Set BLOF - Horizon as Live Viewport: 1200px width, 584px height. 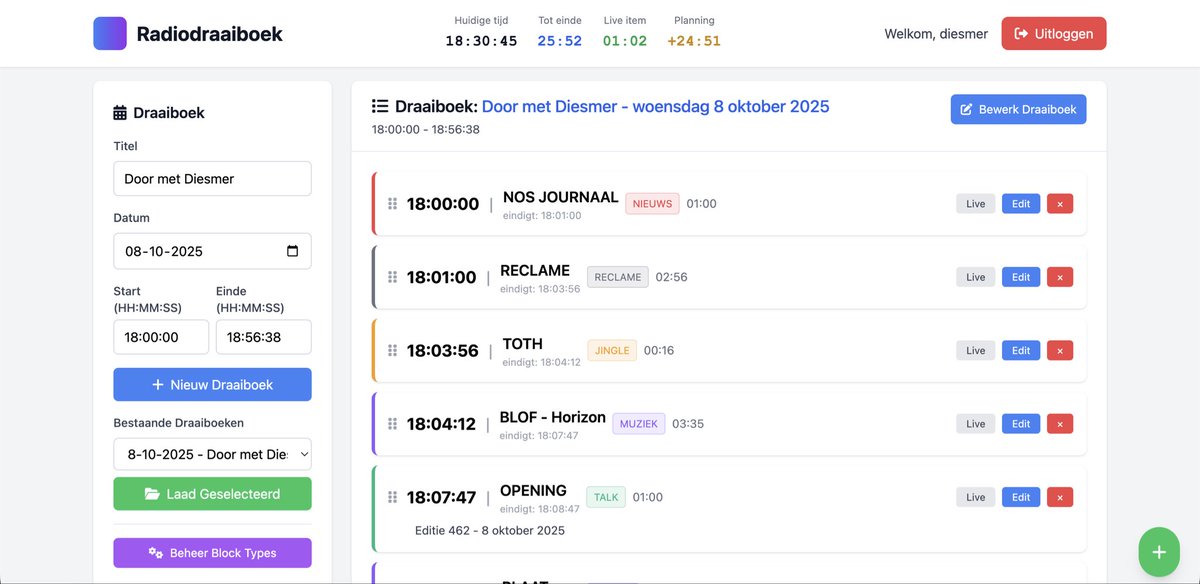click(975, 424)
